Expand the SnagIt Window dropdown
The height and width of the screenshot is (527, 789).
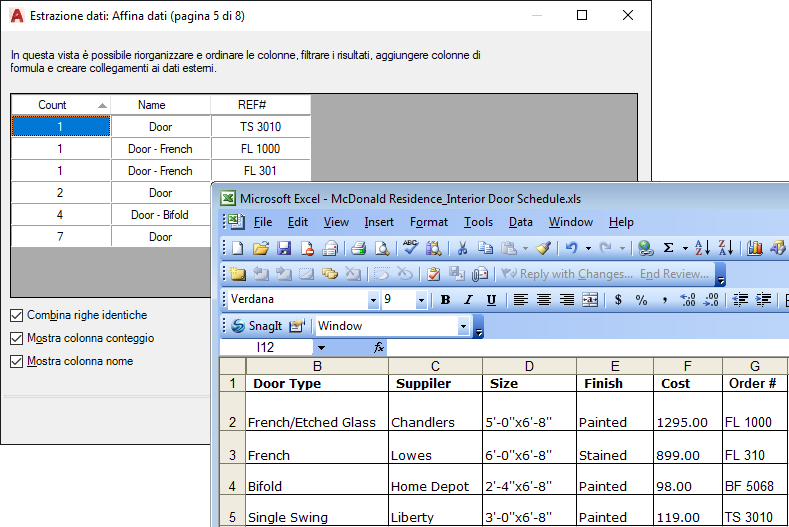(463, 327)
